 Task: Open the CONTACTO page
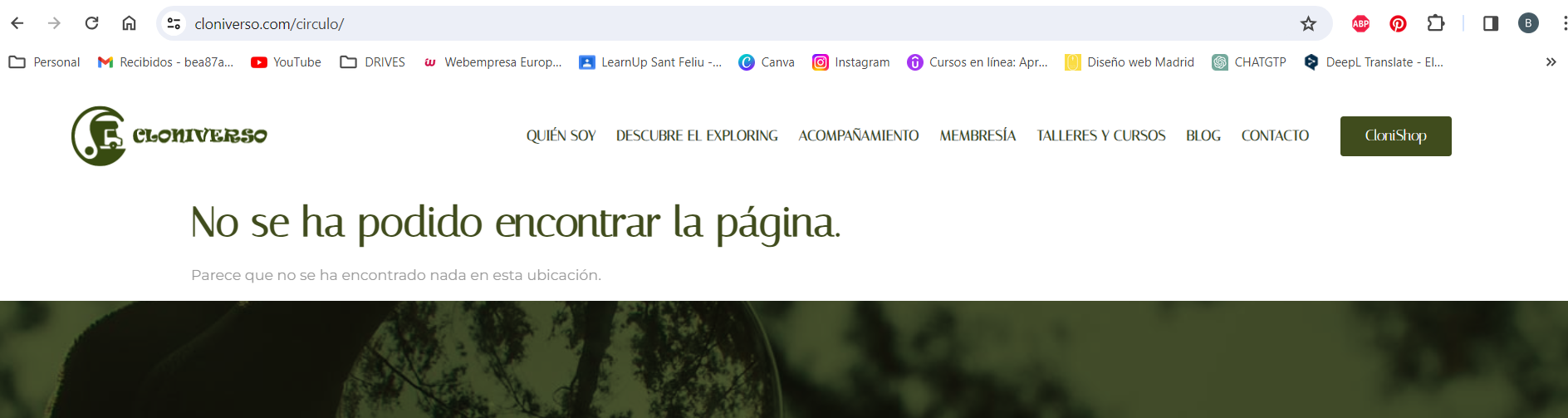click(1275, 135)
